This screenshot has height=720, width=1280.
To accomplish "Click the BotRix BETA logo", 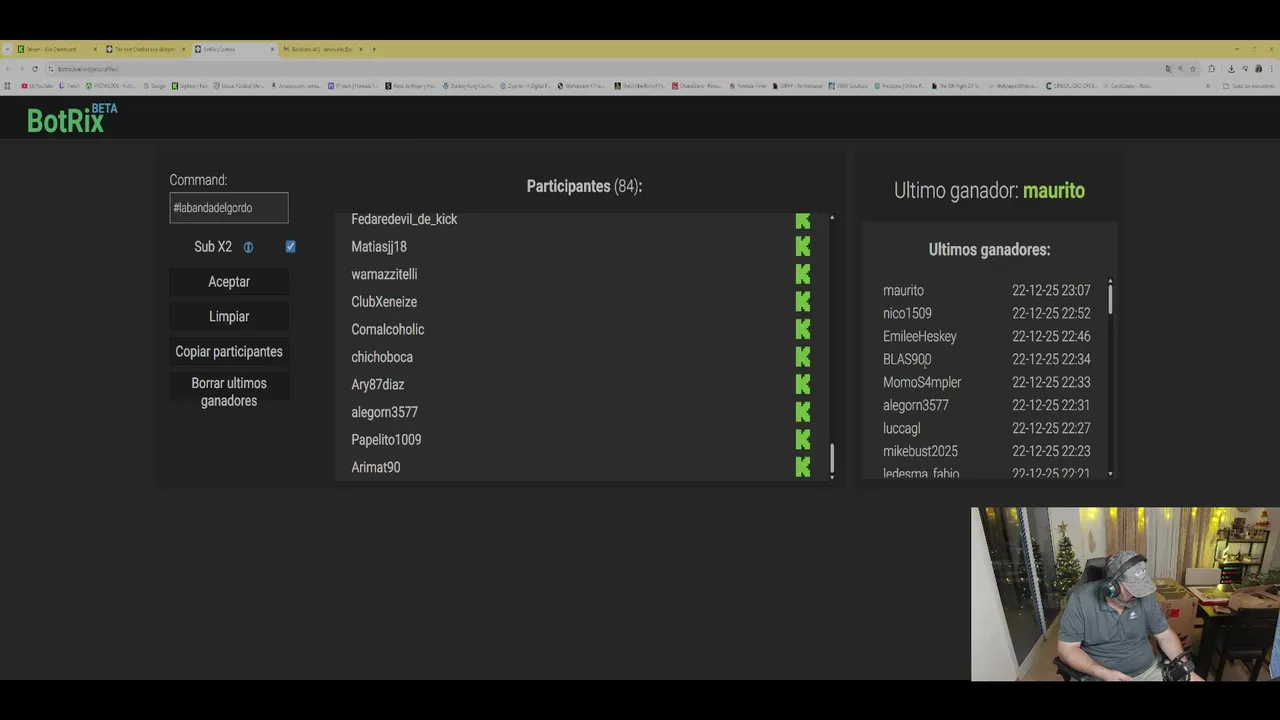I will 72,119.
